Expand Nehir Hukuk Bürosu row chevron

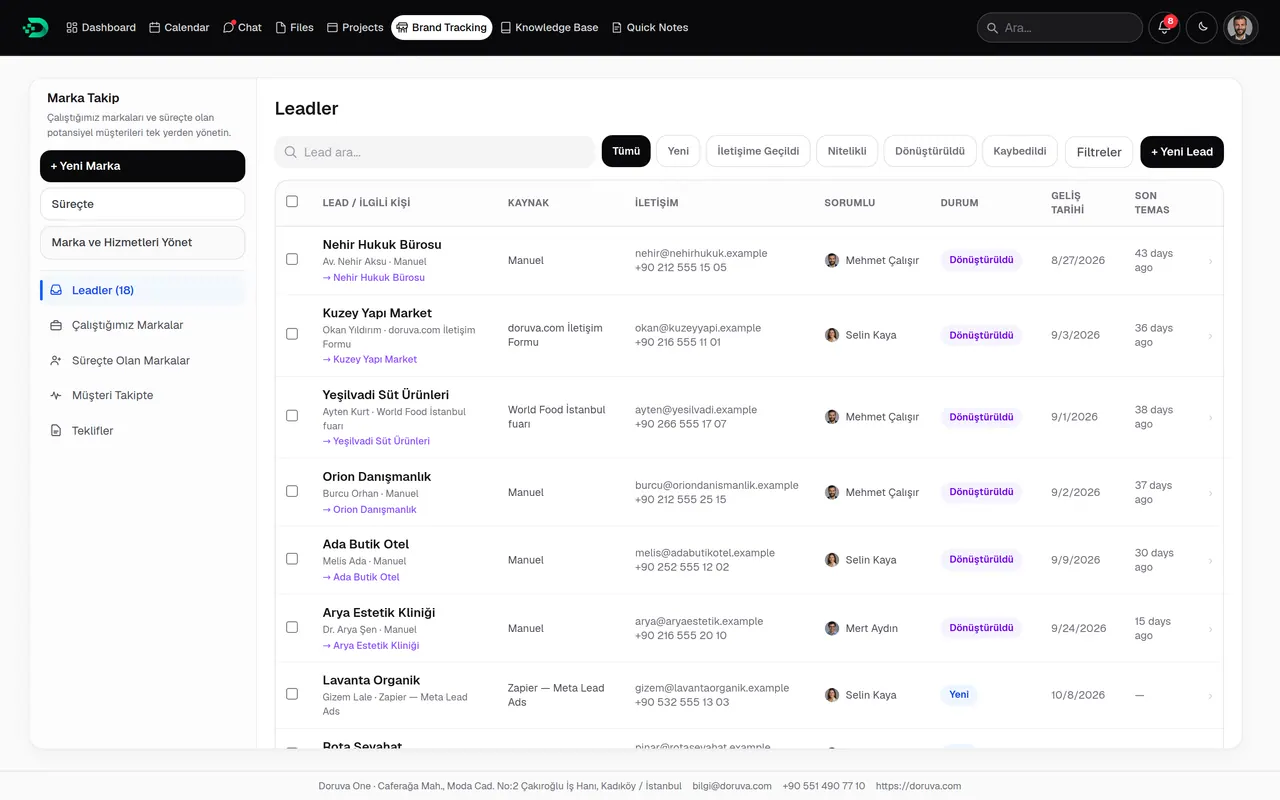1210,261
